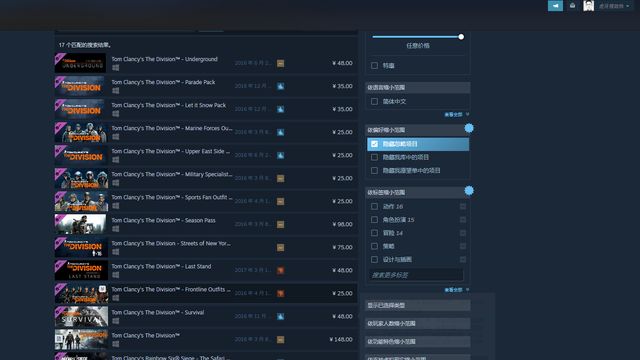
Task: Open the account name dropdown in header
Action: 613,6
